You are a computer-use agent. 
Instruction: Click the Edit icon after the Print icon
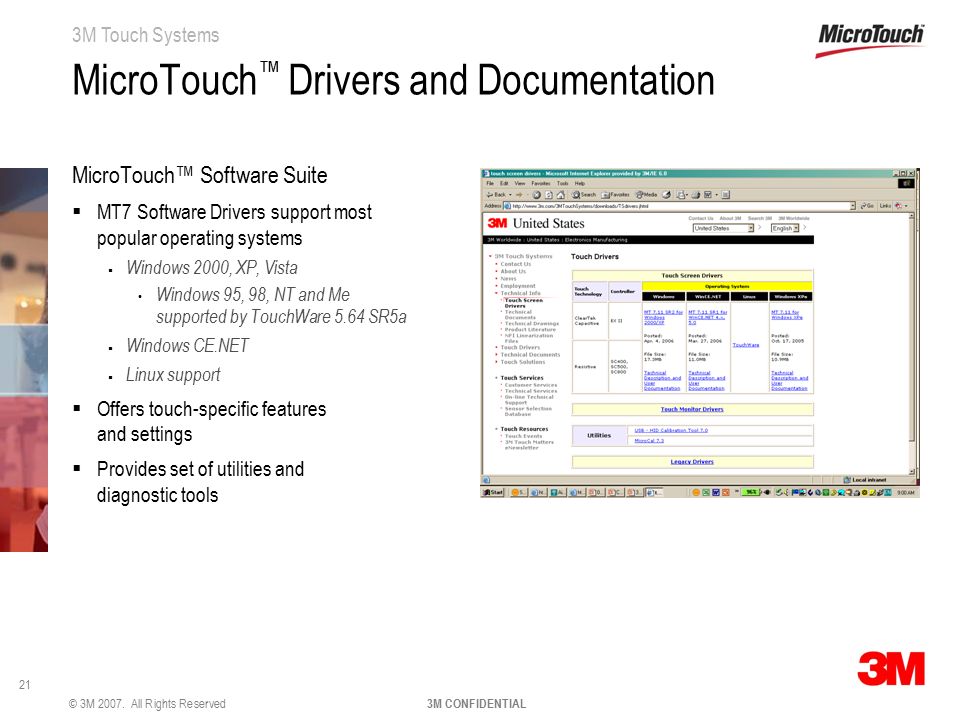(x=710, y=195)
